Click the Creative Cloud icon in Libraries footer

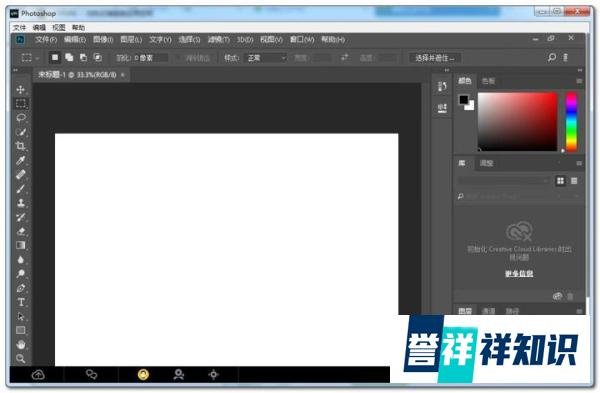tap(558, 296)
